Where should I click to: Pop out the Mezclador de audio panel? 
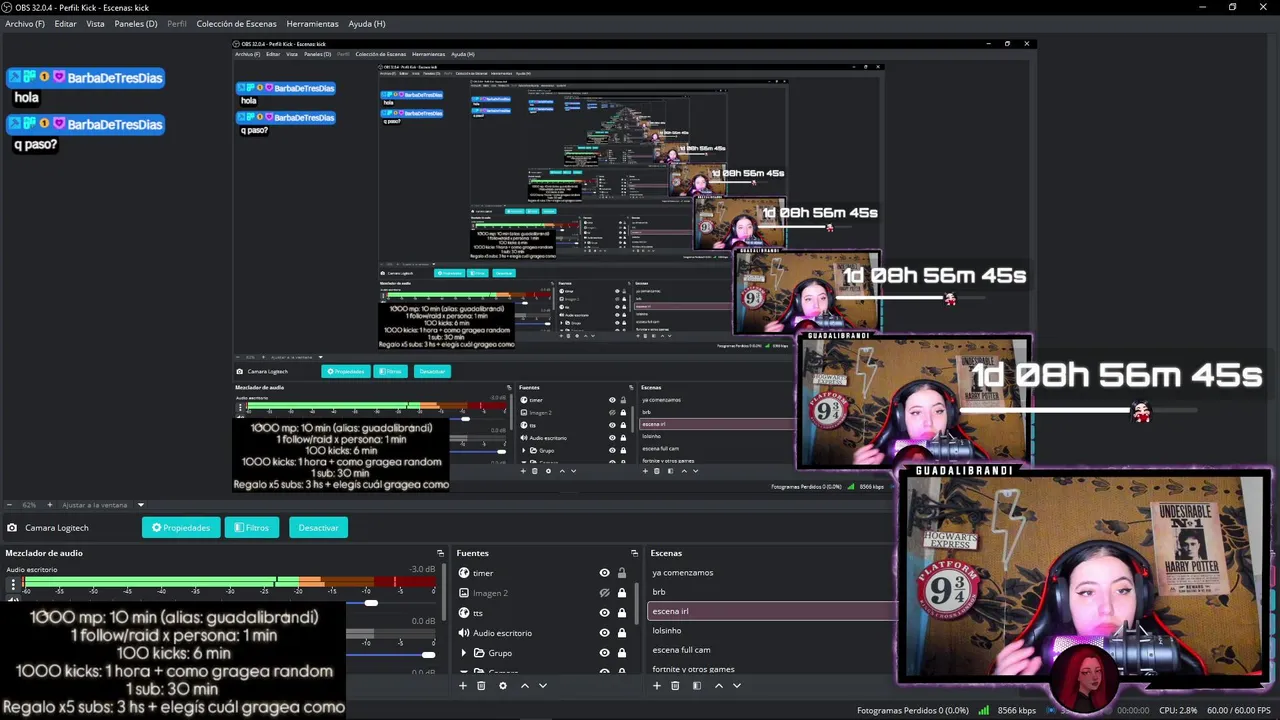(440, 553)
